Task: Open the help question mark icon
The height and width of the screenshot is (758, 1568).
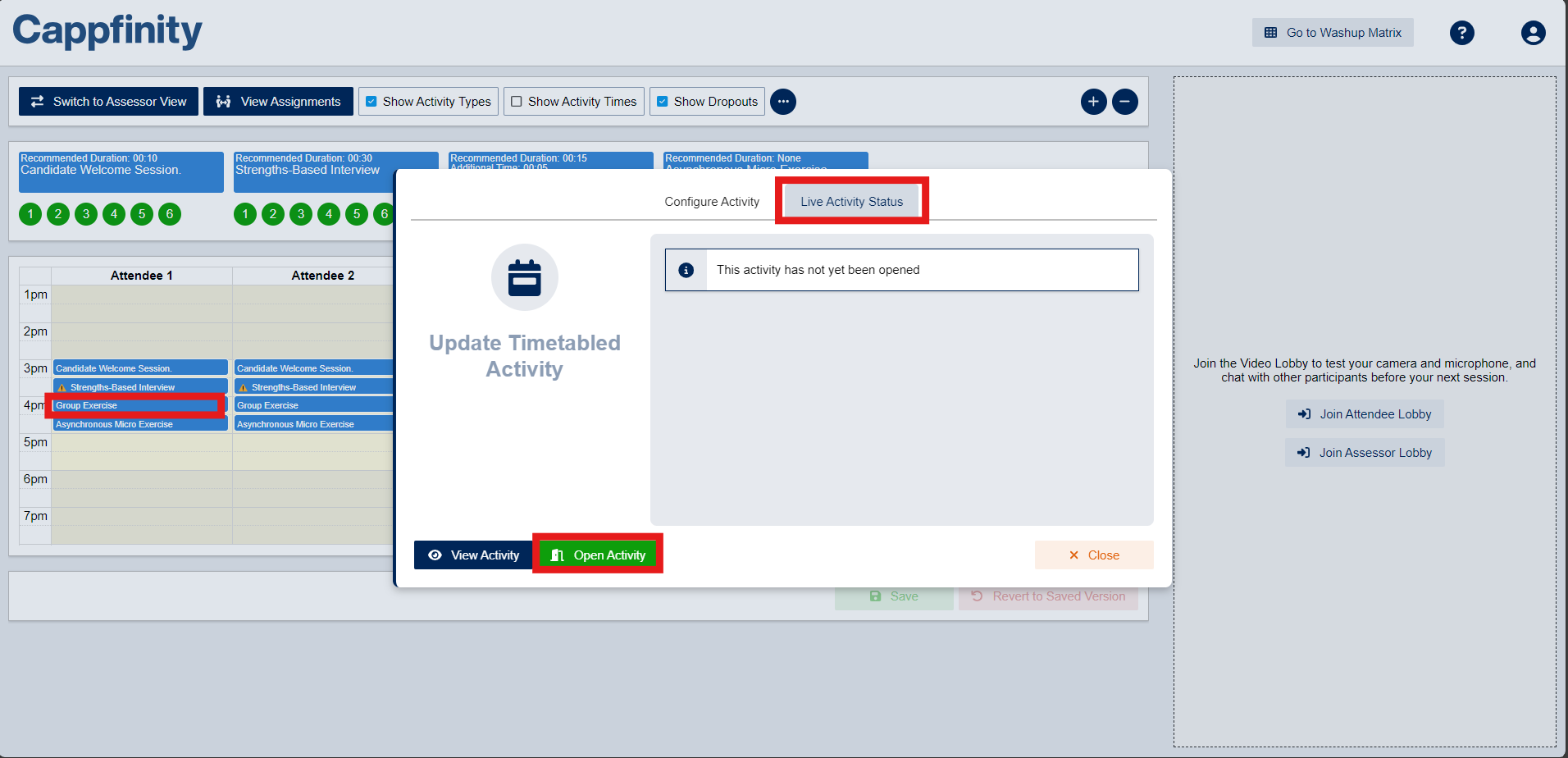Action: tap(1461, 33)
